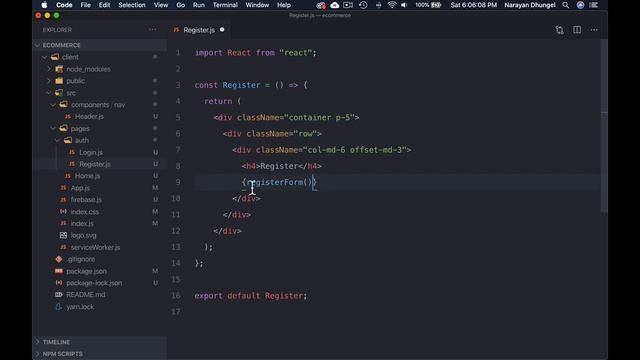Open the Run menu

[199, 5]
